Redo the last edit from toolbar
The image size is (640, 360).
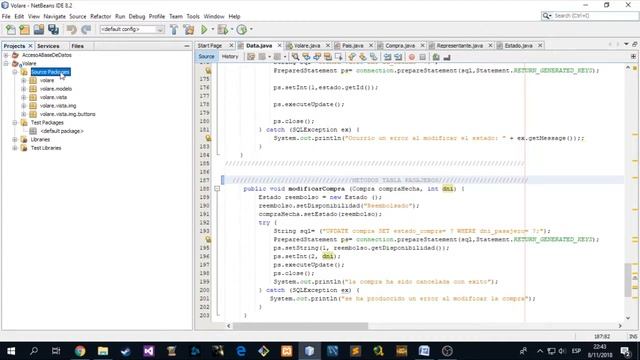tap(86, 29)
